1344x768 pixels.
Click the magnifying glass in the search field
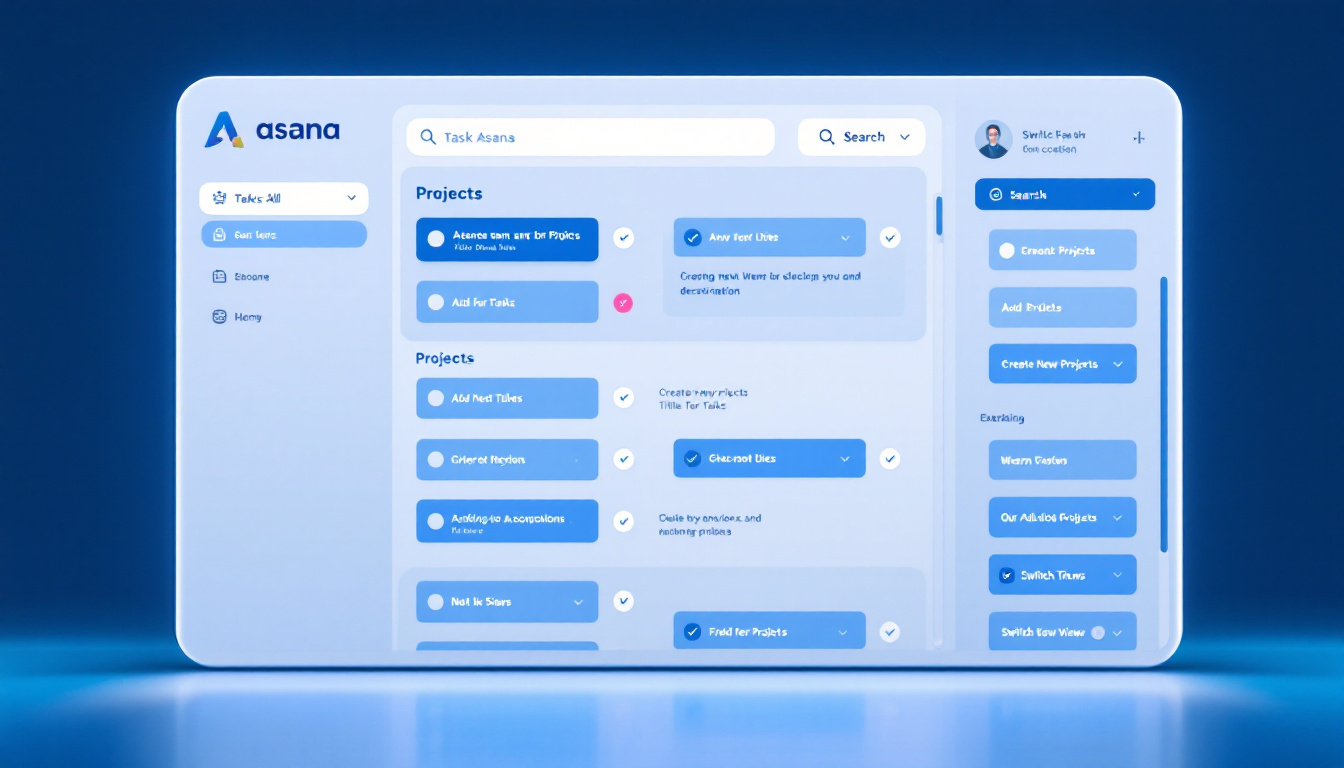tap(428, 137)
